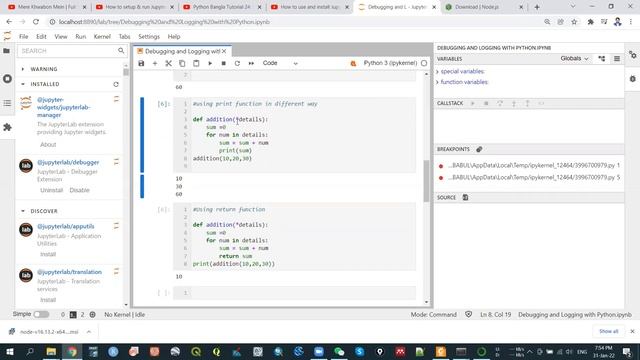Expand the downloaded node msi options chevron
The width and height of the screenshot is (640, 360).
tap(89, 332)
